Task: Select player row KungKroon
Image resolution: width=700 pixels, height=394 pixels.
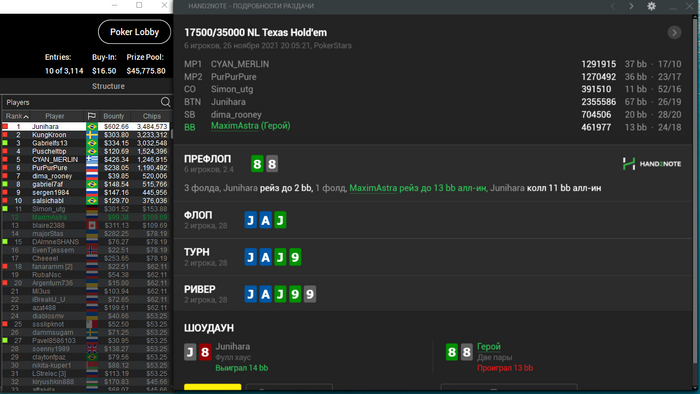Action: tap(86, 135)
